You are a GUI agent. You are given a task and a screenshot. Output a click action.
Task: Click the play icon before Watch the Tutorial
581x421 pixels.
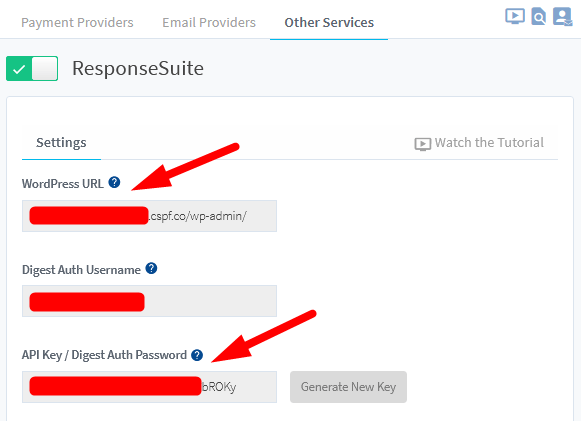pyautogui.click(x=422, y=144)
